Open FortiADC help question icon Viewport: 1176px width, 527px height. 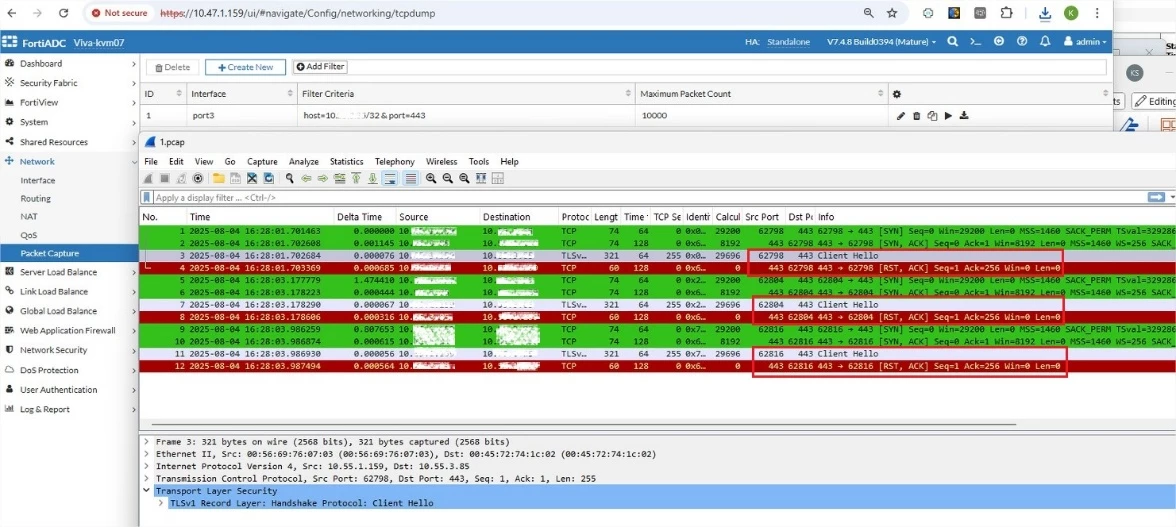point(1022,42)
